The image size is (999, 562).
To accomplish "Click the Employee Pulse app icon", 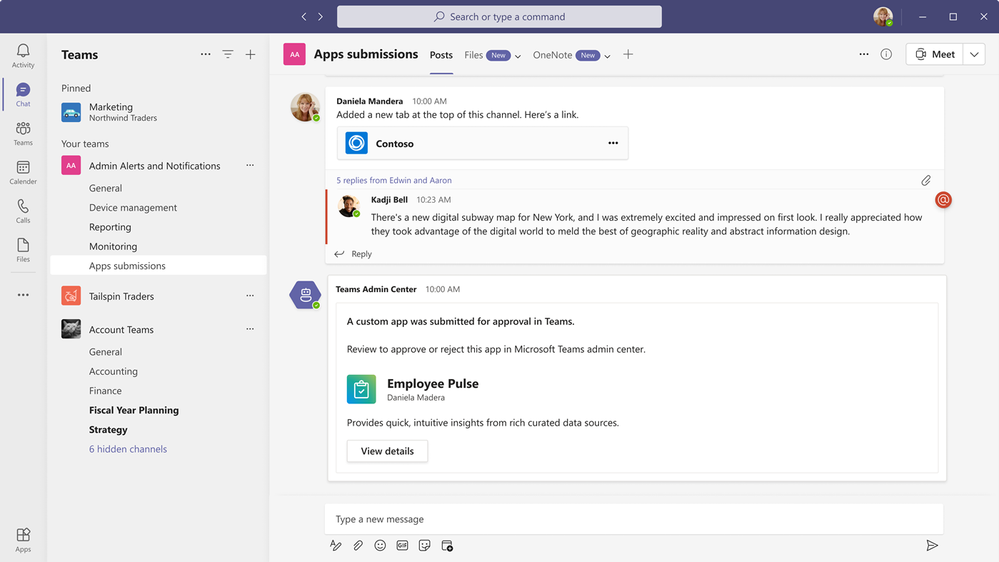I will pos(361,389).
